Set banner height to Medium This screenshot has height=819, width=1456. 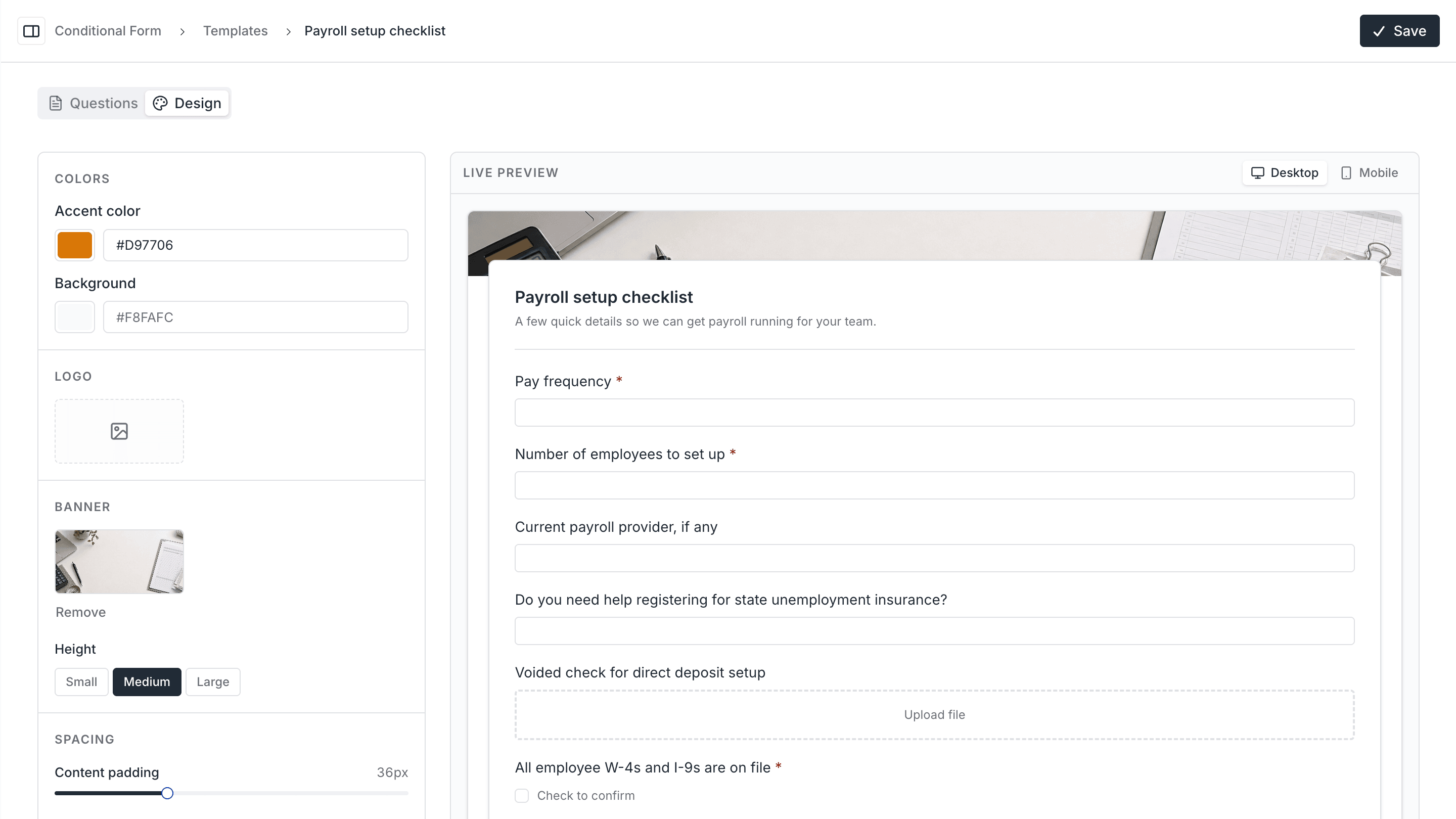tap(147, 681)
